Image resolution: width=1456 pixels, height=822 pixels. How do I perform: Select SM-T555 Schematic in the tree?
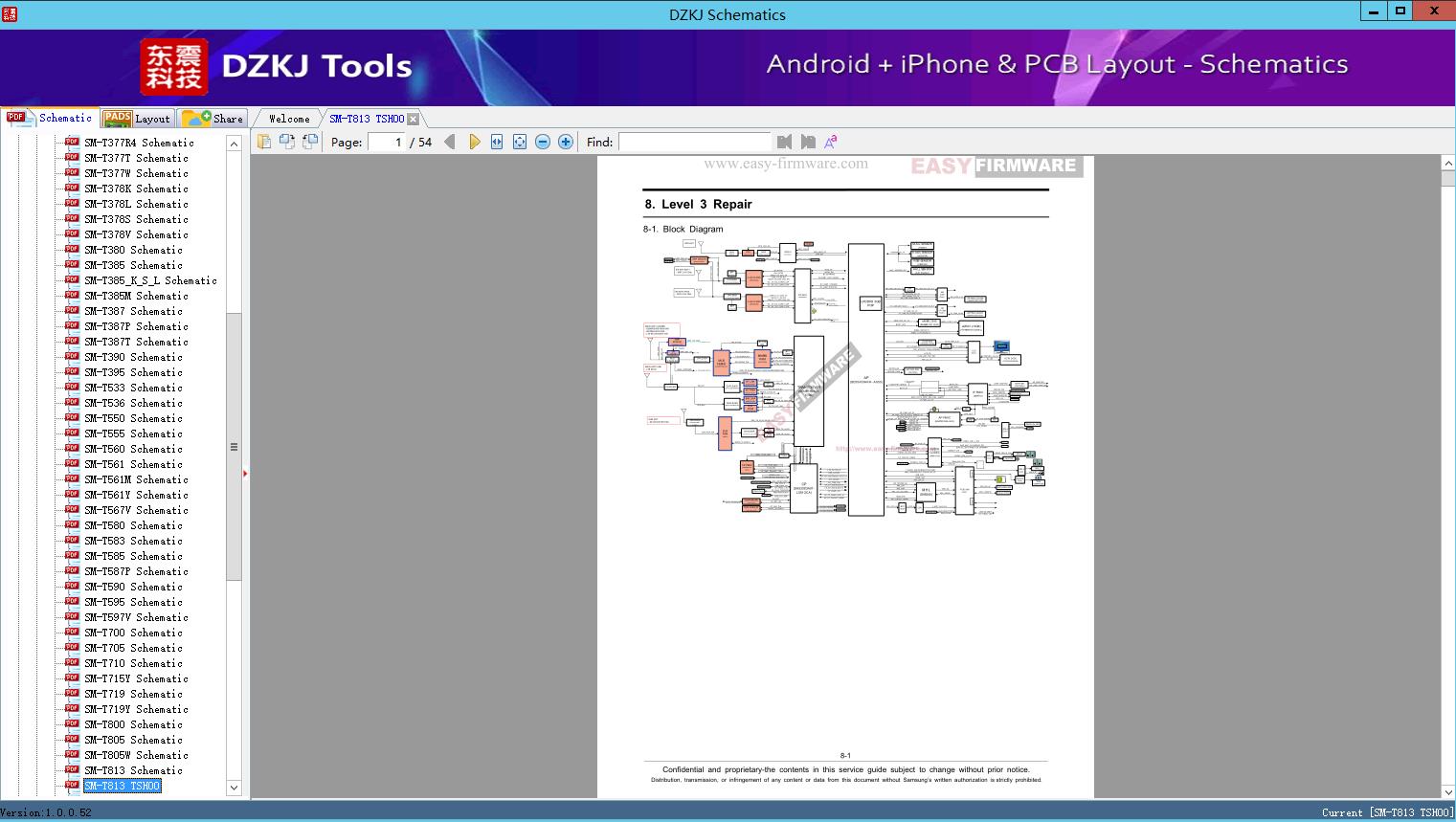(x=133, y=433)
